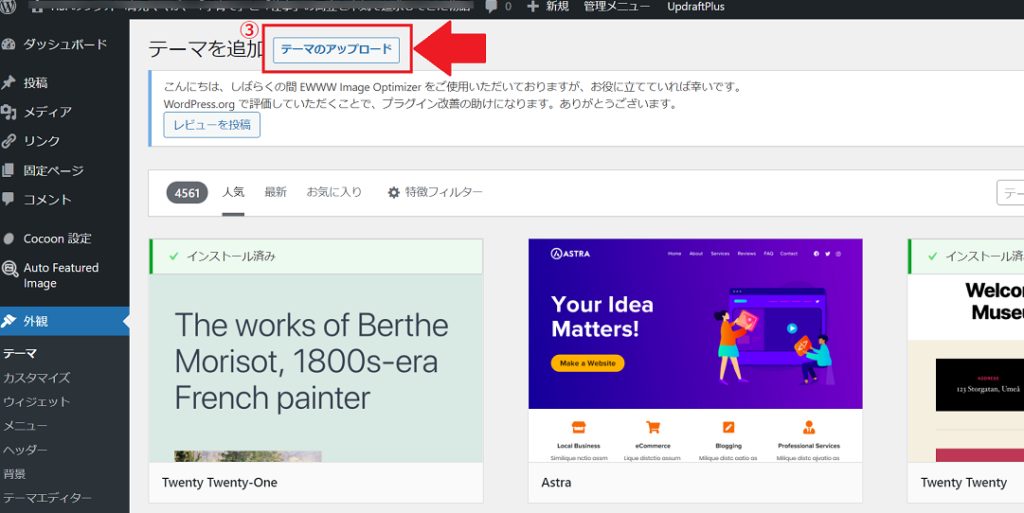The width and height of the screenshot is (1024, 513).
Task: Click the 投稿 pushpin icon
Action: pos(8,83)
